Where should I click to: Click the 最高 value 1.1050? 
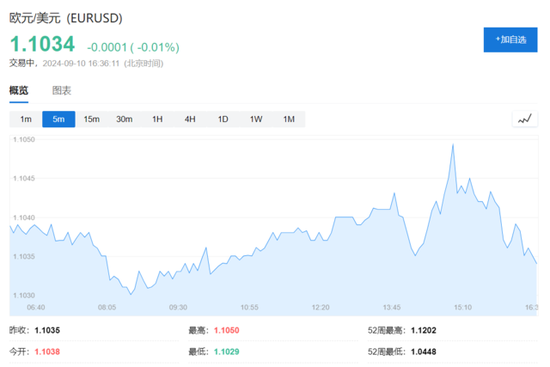[x=227, y=330]
